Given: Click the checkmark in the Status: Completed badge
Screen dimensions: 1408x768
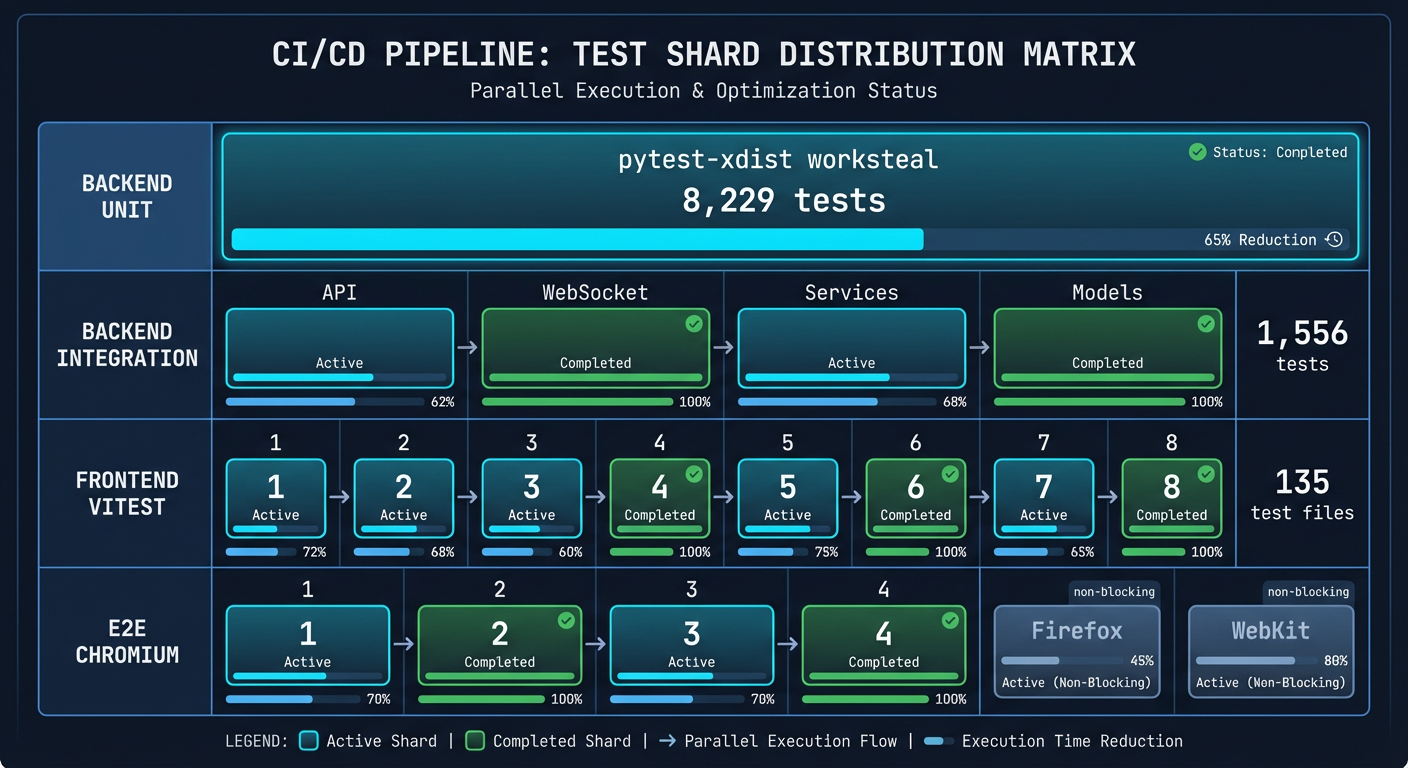Looking at the screenshot, I should (x=1196, y=152).
